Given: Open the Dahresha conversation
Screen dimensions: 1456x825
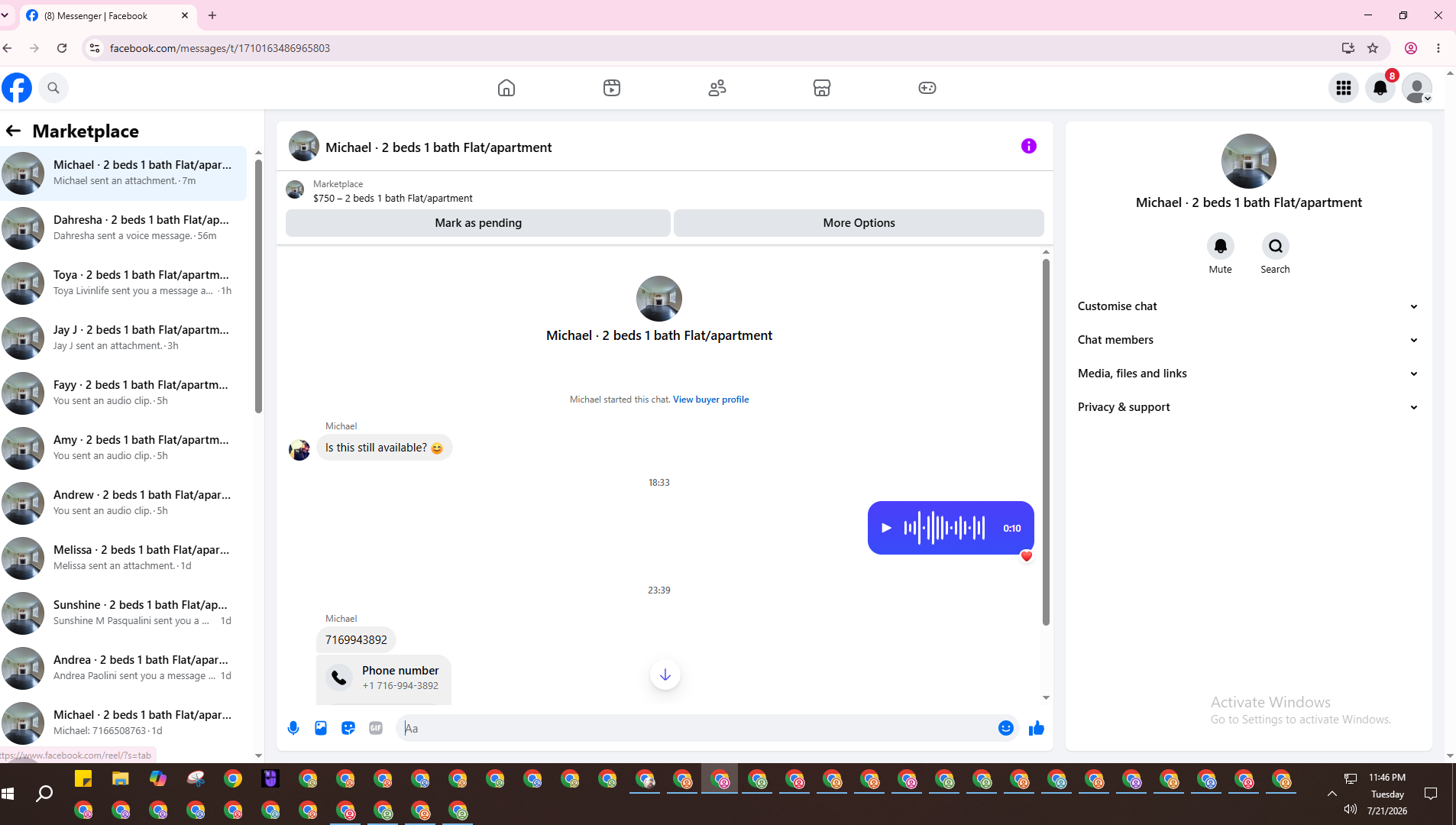Looking at the screenshot, I should click(124, 228).
